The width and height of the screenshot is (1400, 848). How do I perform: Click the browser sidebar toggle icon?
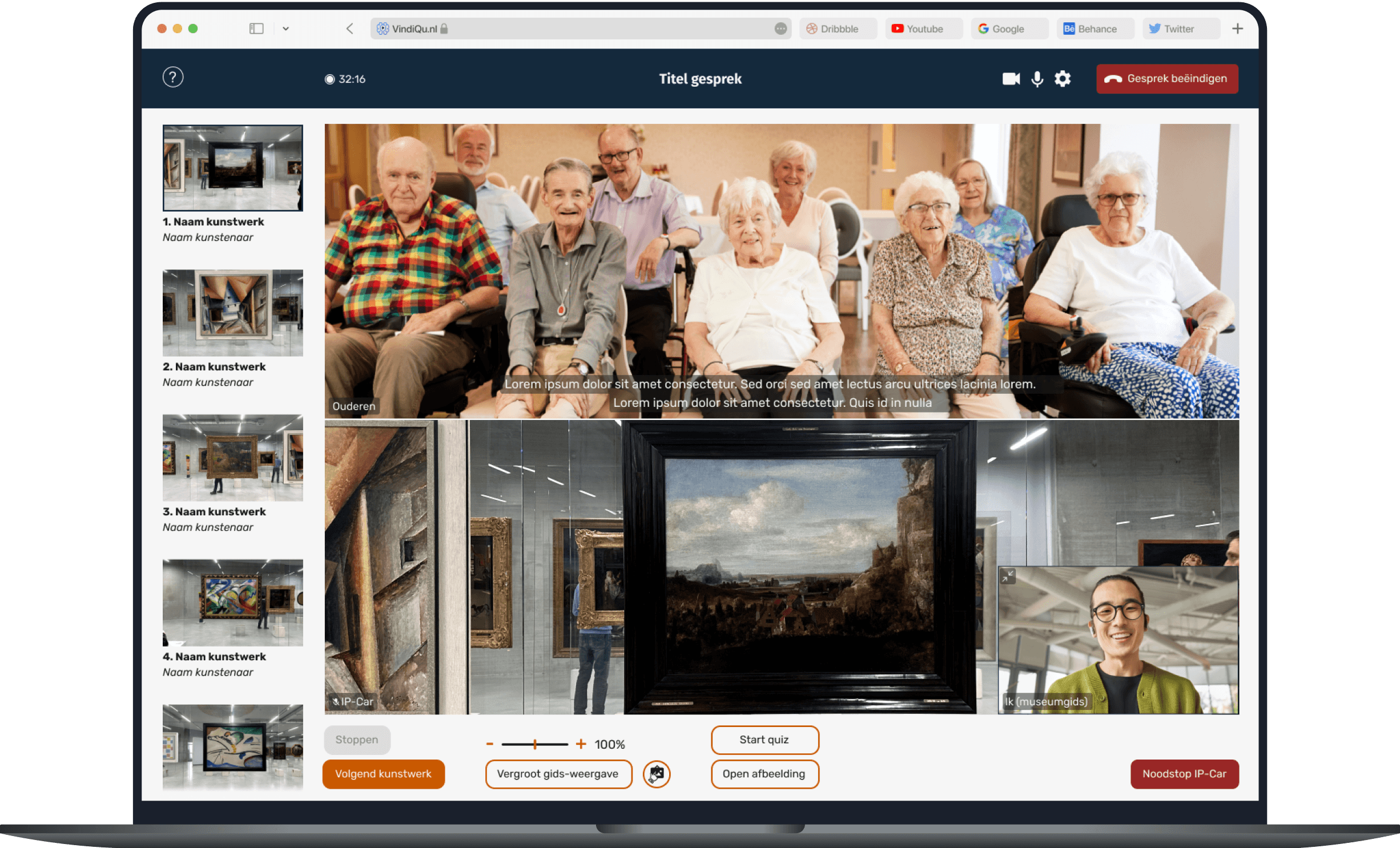[256, 29]
